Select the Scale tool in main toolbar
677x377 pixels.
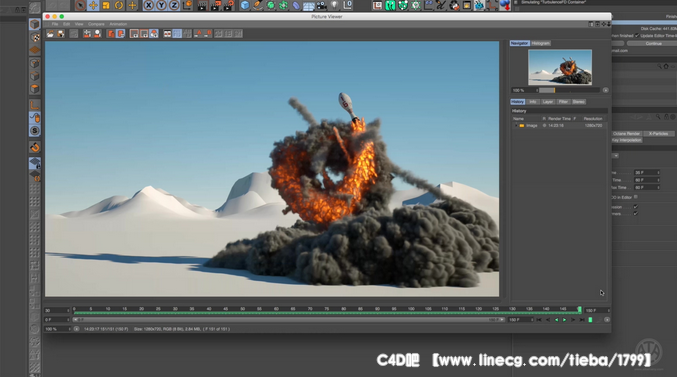pos(106,5)
